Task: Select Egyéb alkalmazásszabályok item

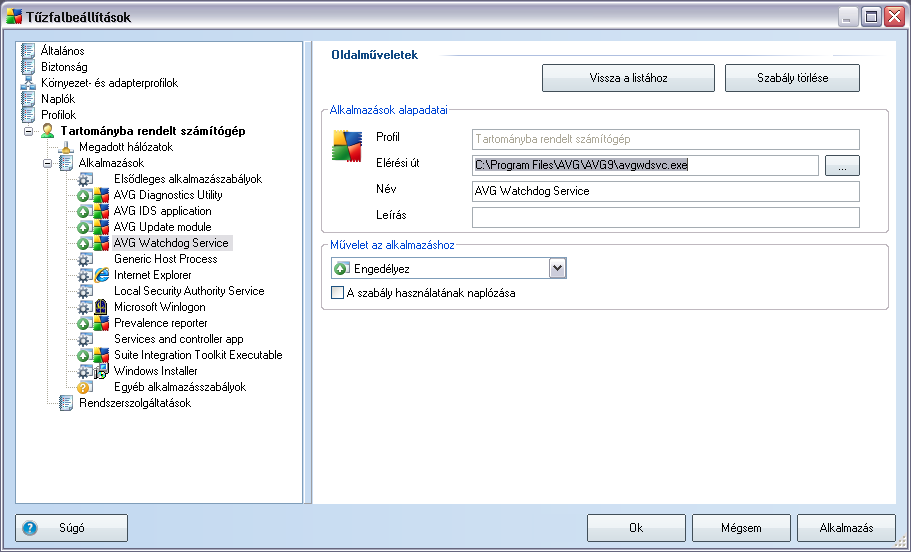Action: click(x=180, y=387)
